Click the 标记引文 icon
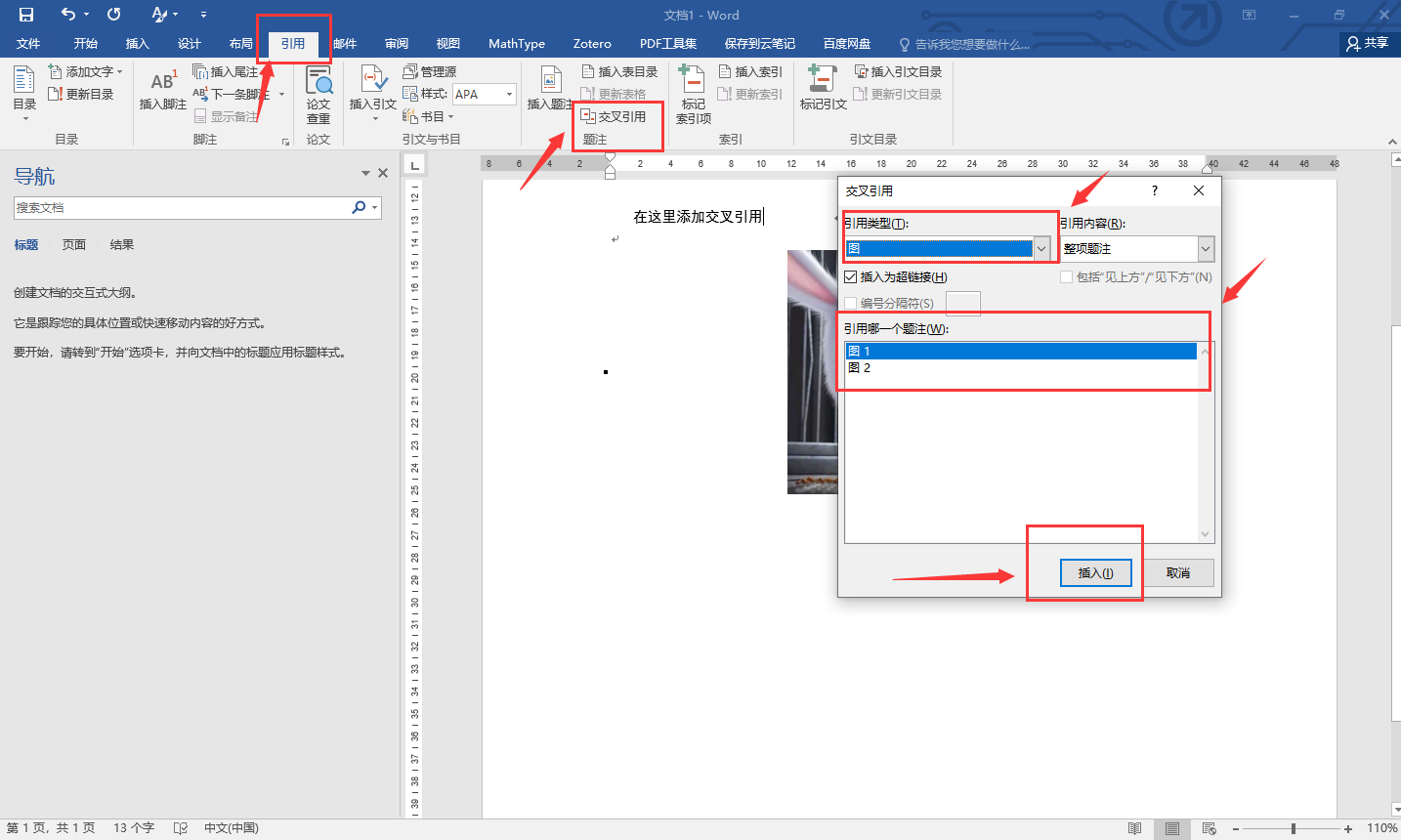Screen dimensions: 1401x840 tap(822, 79)
